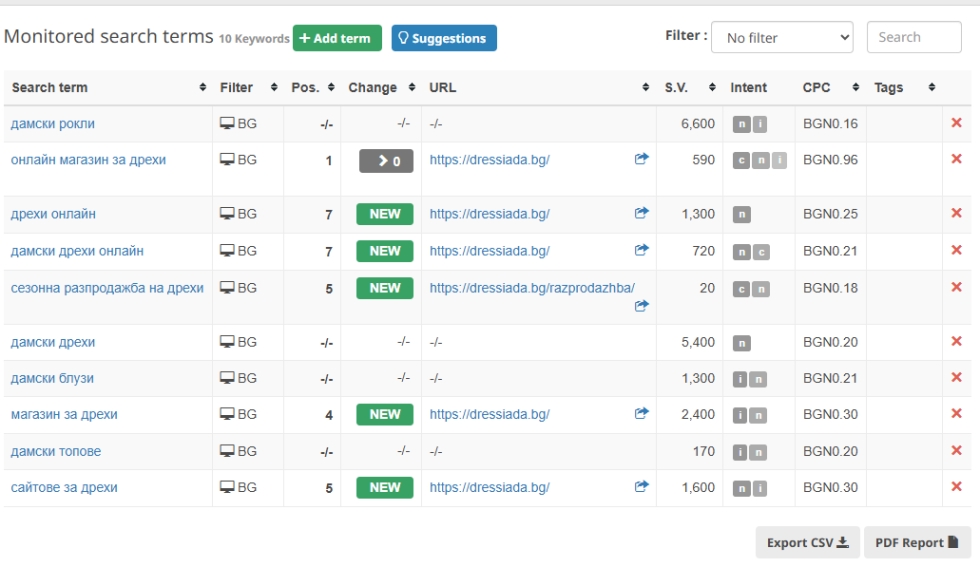Image resolution: width=980 pixels, height=567 pixels.
Task: Open external link icon for сезонна разпродажба row
Action: click(x=642, y=306)
